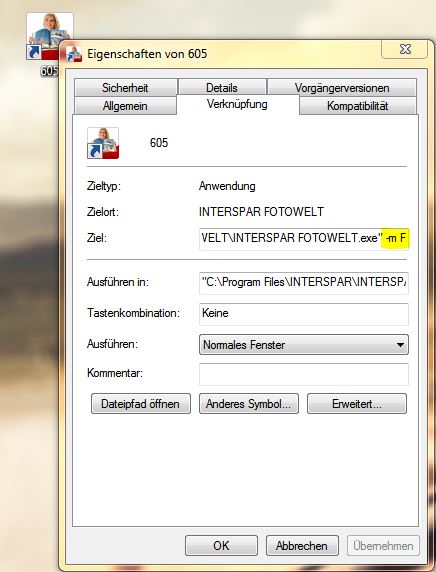Click the Ausführen in path field
Image resolution: width=436 pixels, height=572 pixels.
pos(304,282)
